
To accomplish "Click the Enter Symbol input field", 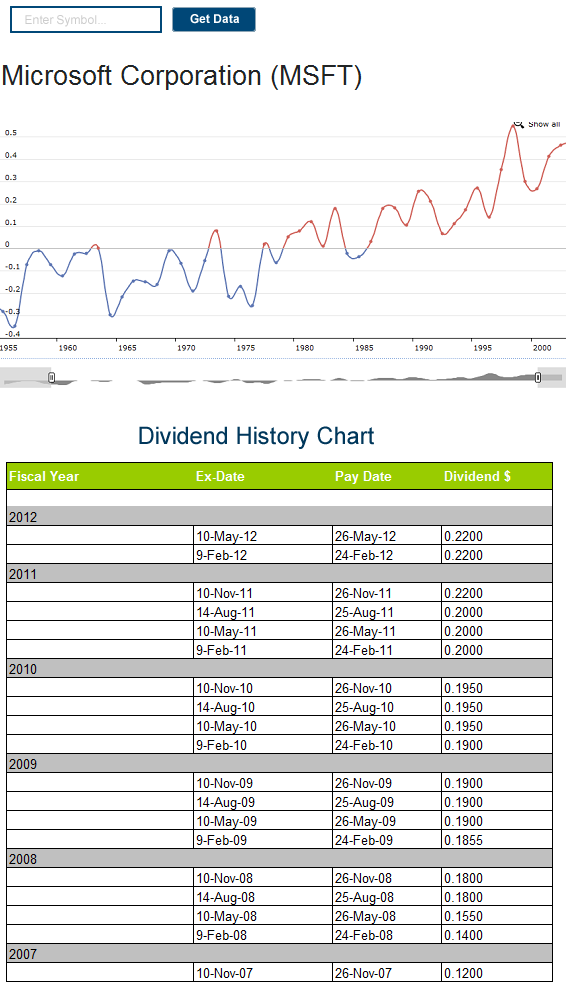I will click(x=86, y=20).
